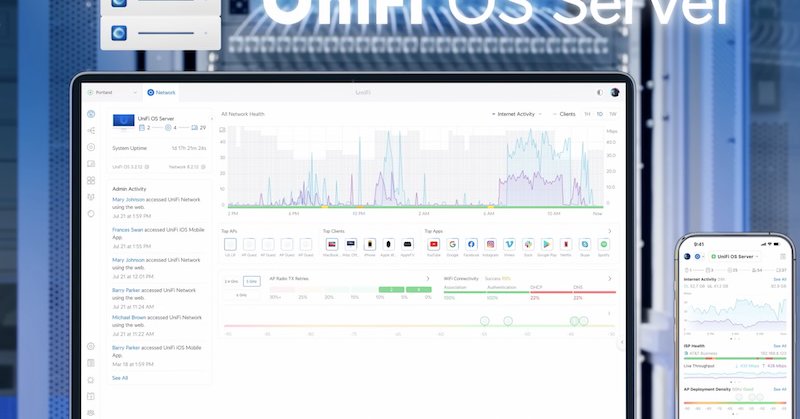This screenshot has height=419, width=800.
Task: Click the UniFi OS Server device thumbnail
Action: pyautogui.click(x=123, y=122)
